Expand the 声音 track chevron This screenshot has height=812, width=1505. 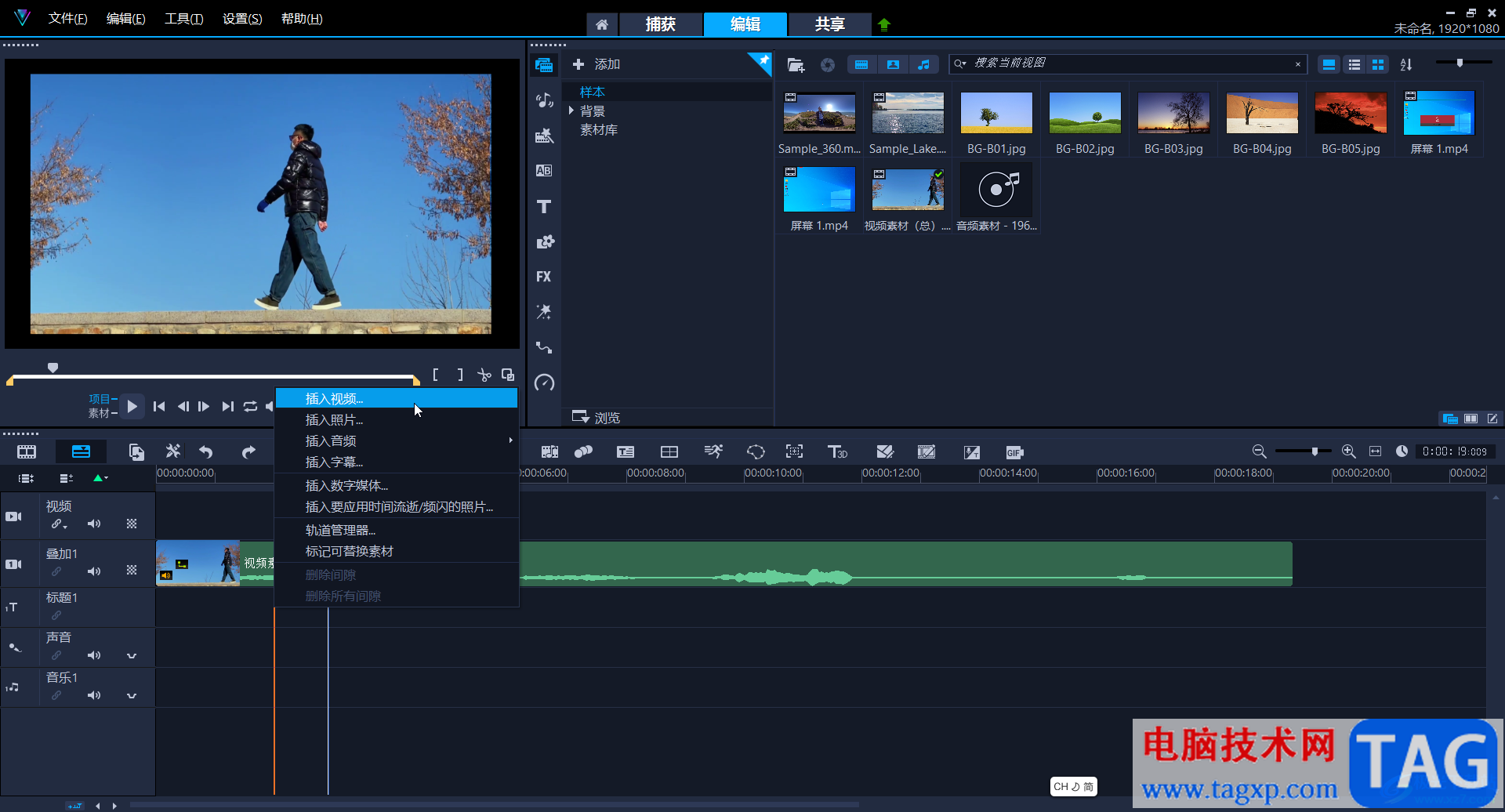click(x=132, y=655)
